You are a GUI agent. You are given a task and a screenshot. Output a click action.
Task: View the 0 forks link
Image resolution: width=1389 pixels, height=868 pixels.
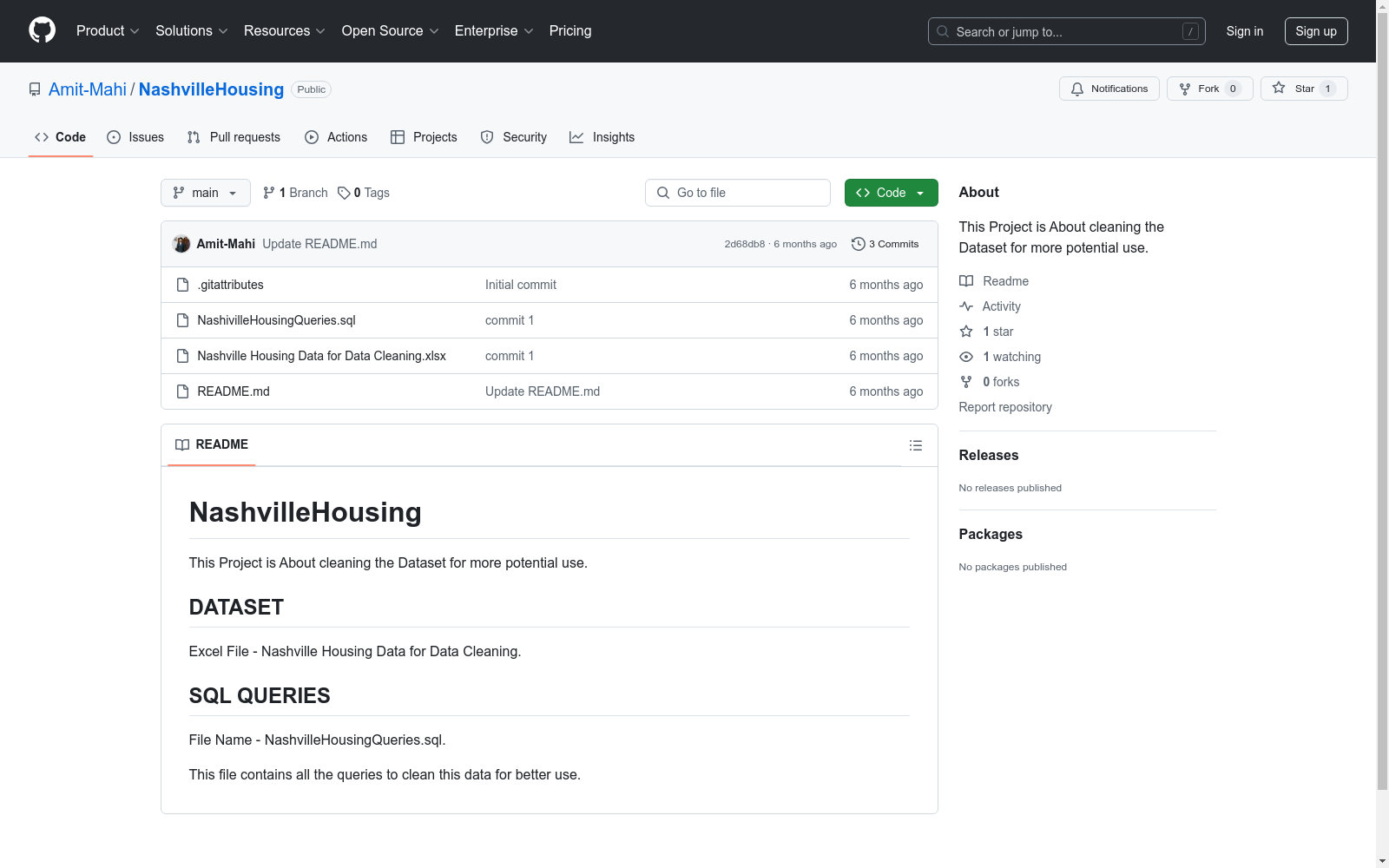[990, 382]
